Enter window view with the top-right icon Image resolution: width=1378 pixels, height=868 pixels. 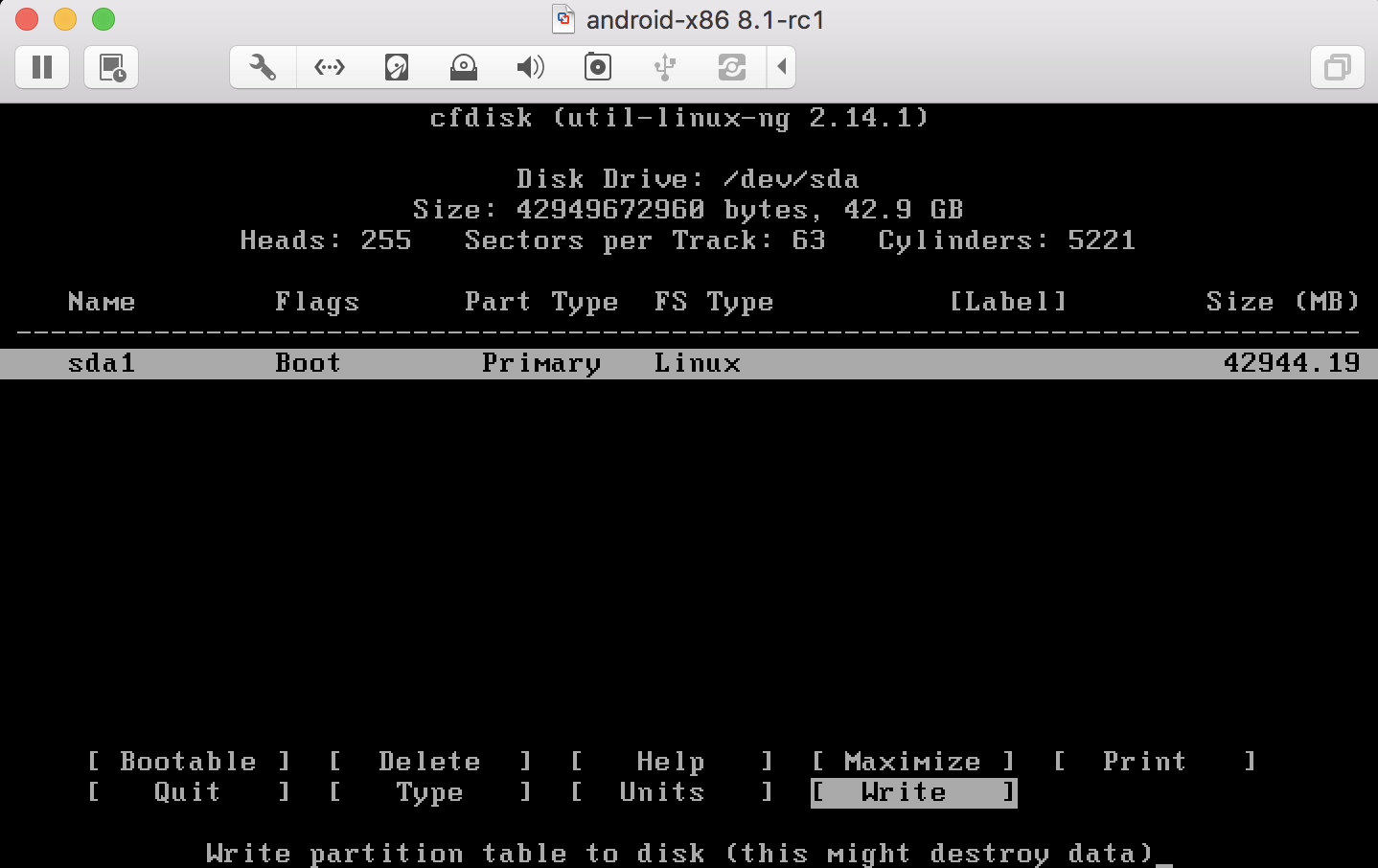point(1337,67)
